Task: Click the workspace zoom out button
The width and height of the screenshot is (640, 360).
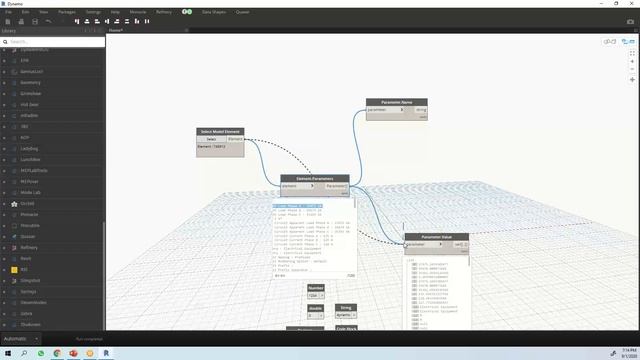Action: point(632,69)
